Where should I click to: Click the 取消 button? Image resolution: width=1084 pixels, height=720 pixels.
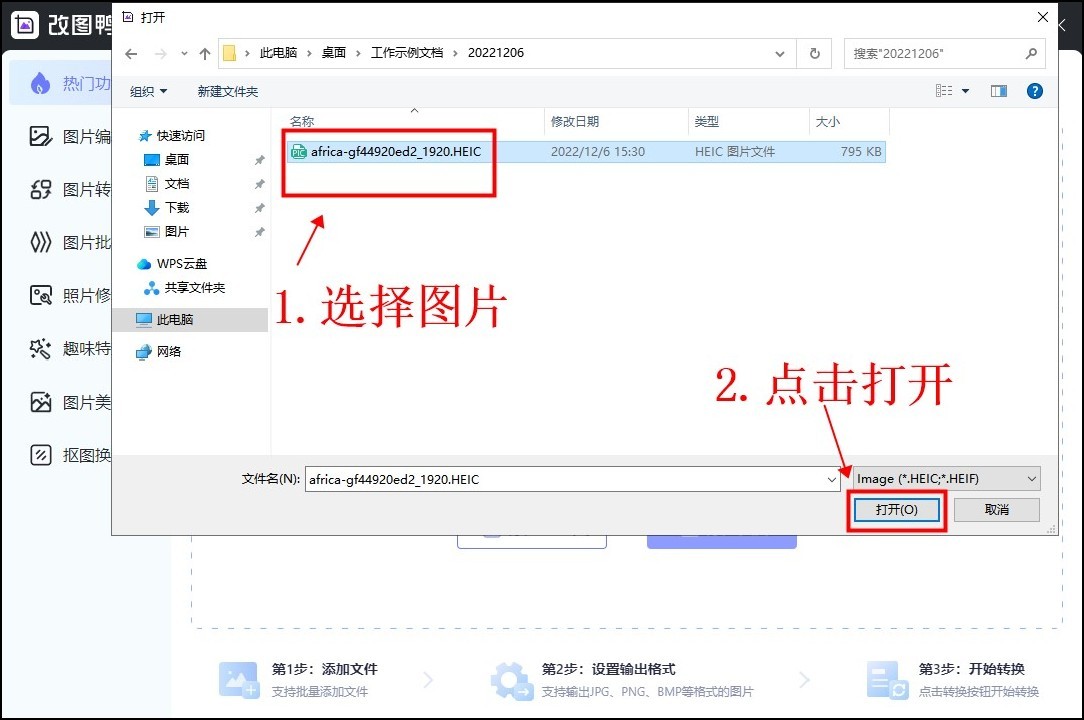coord(996,510)
